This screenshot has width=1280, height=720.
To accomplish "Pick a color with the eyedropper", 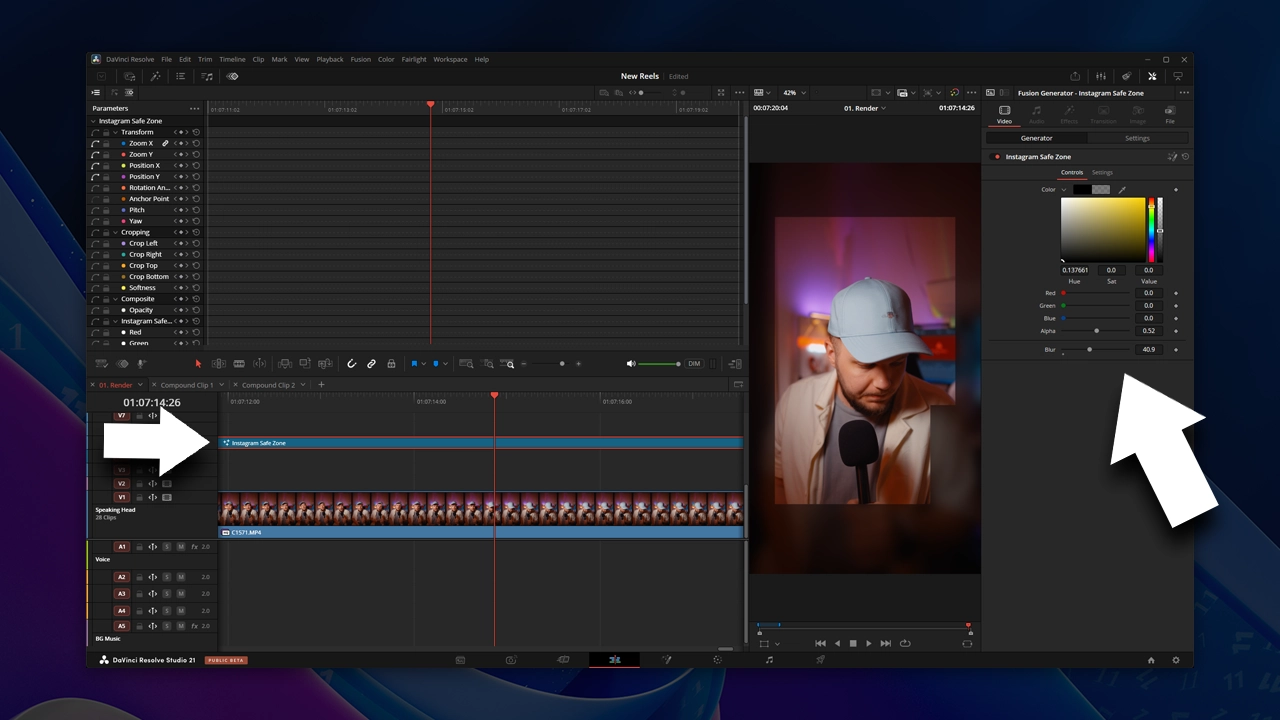I will (1122, 189).
